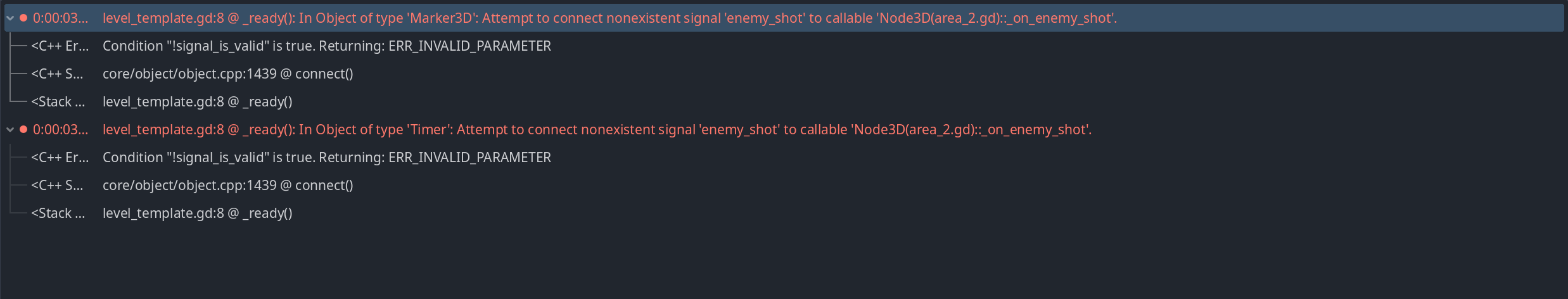Image resolution: width=1568 pixels, height=299 pixels.
Task: Collapse the Timer error entry chevron
Action: click(10, 130)
